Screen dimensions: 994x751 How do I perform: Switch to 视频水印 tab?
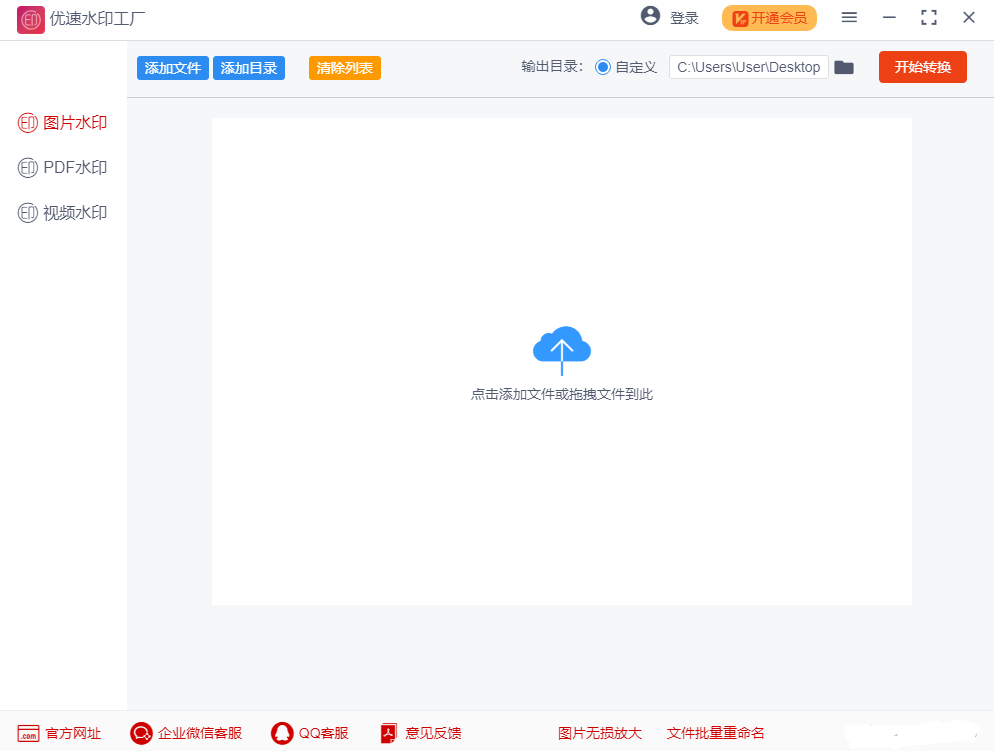[x=63, y=213]
